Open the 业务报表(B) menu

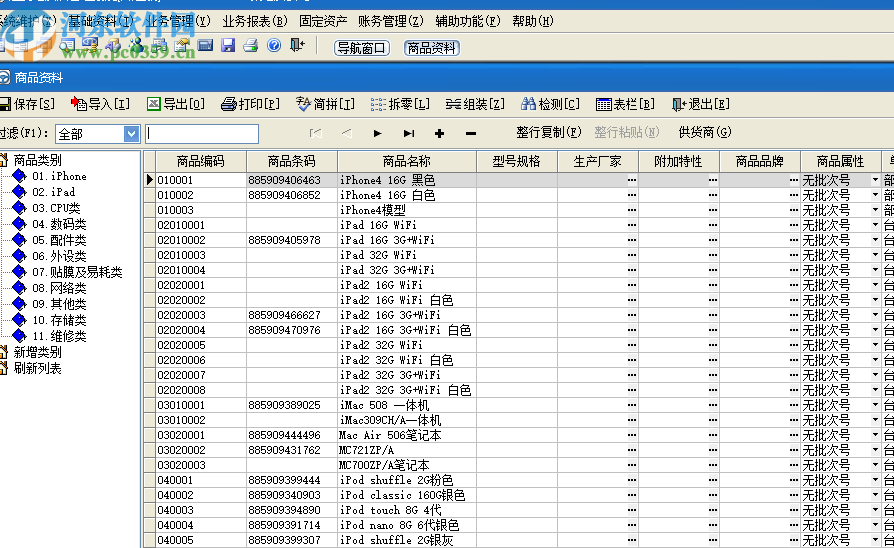[x=254, y=21]
